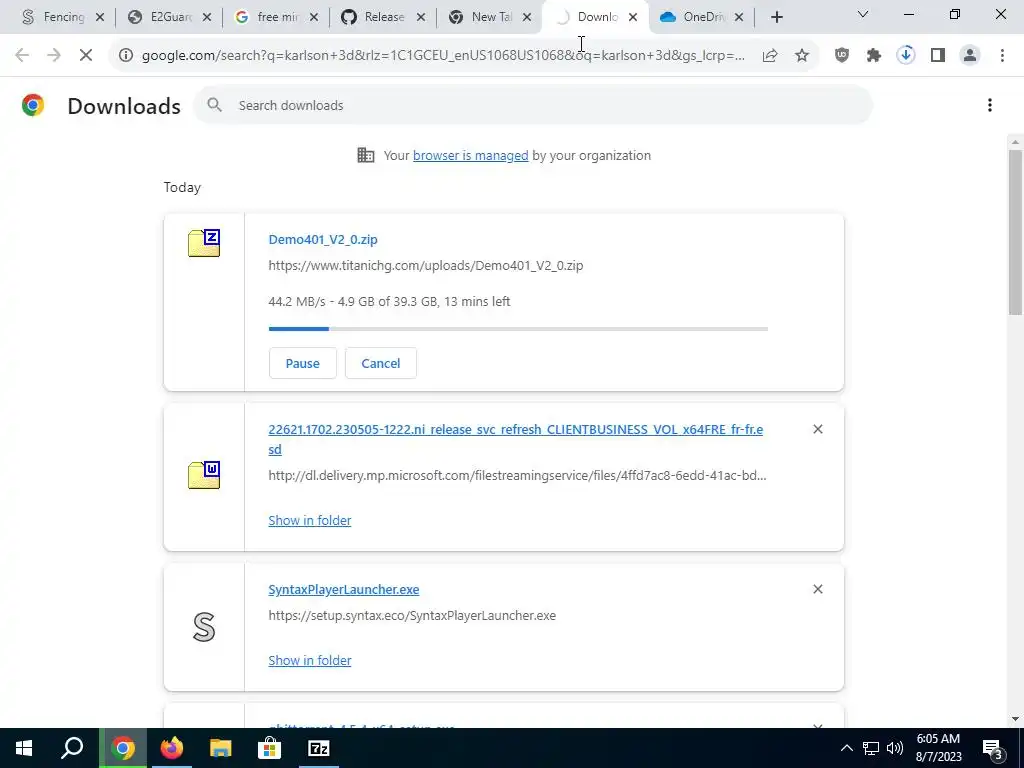
Task: Open the Windows Start menu
Action: [24, 748]
